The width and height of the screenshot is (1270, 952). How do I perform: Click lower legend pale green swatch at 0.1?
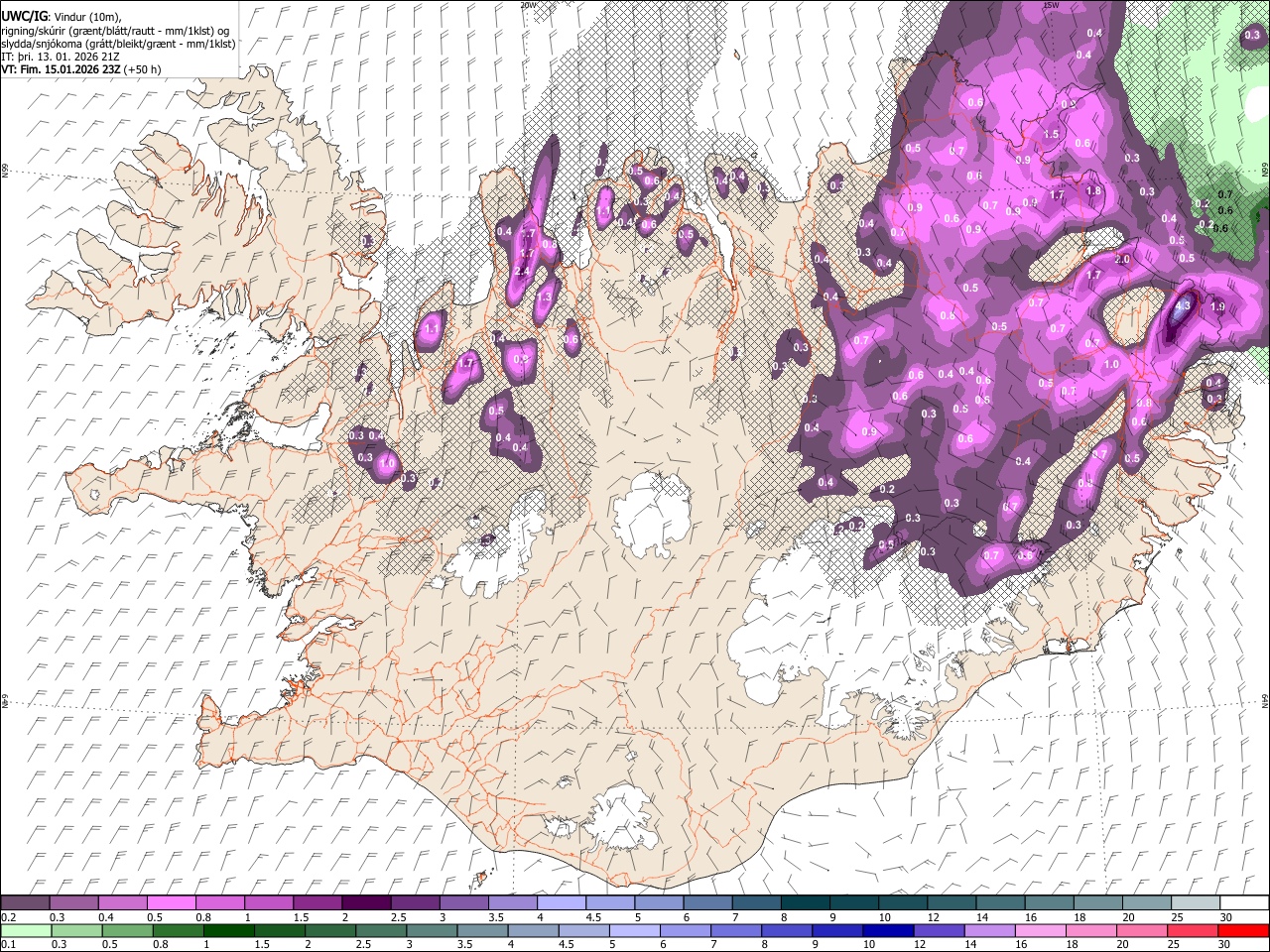[x=26, y=930]
